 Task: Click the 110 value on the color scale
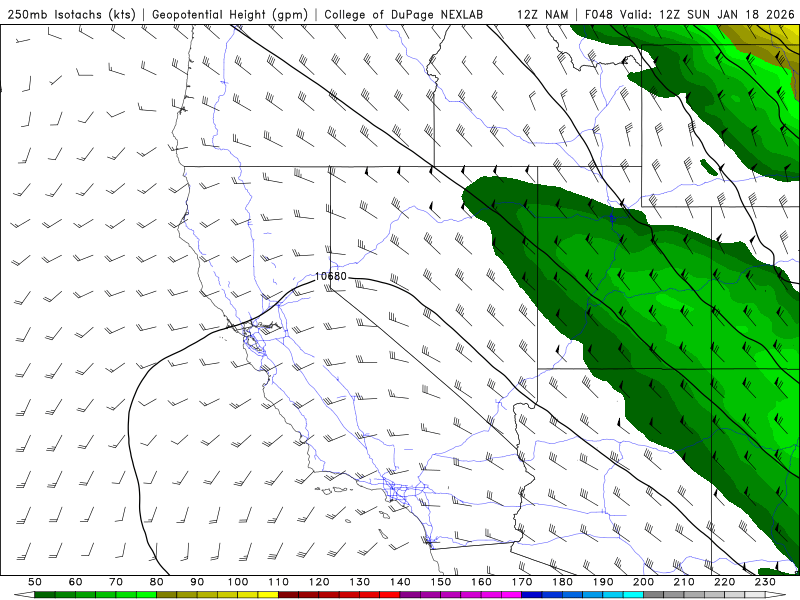pyautogui.click(x=278, y=582)
